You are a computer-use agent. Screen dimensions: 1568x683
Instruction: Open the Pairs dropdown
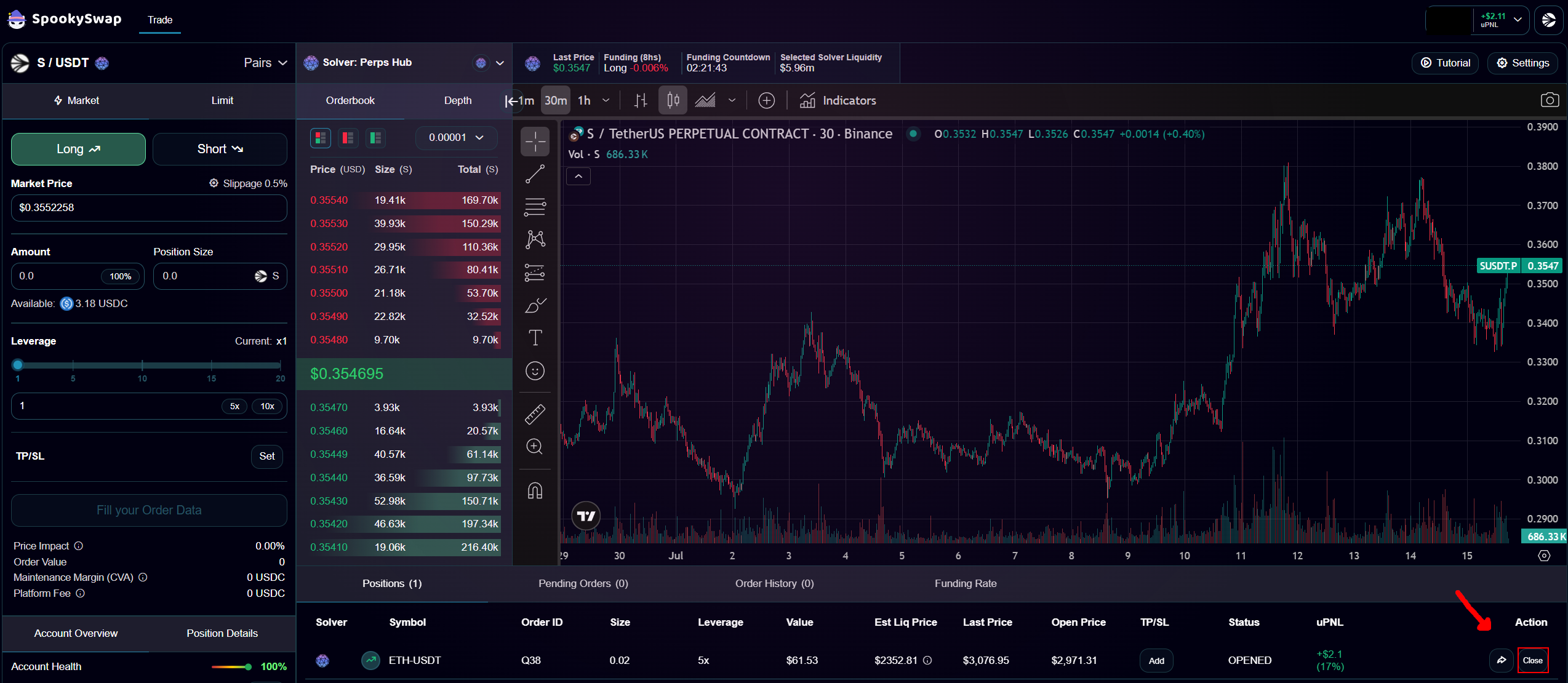(265, 63)
